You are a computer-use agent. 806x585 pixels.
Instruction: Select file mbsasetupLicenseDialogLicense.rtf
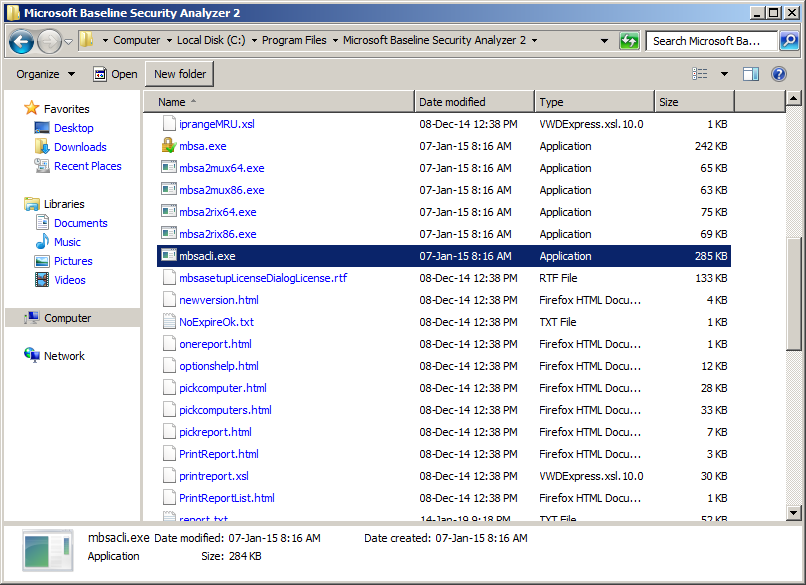click(x=262, y=278)
